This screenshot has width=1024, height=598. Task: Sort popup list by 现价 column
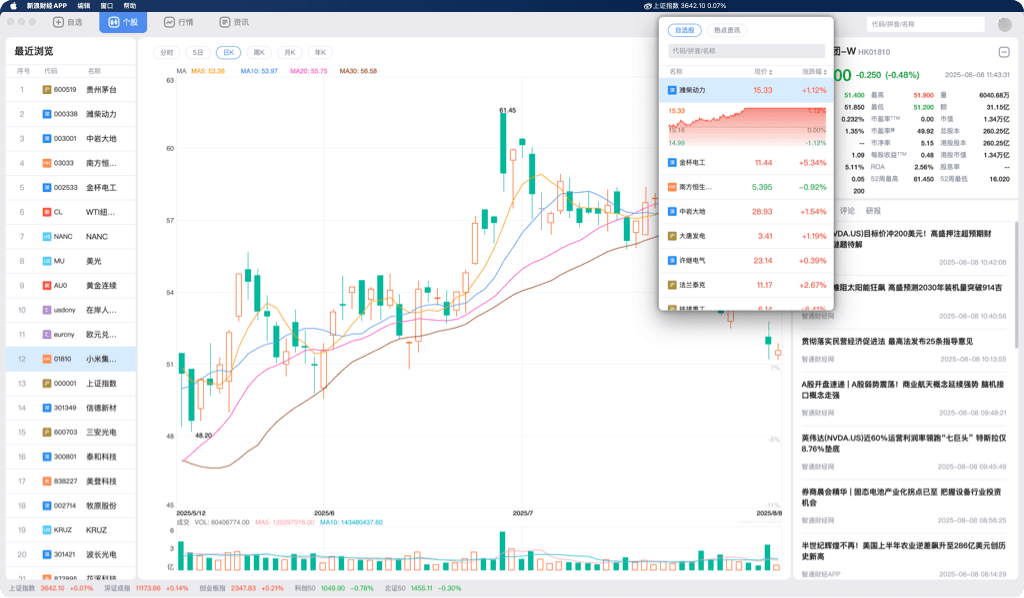tap(763, 71)
